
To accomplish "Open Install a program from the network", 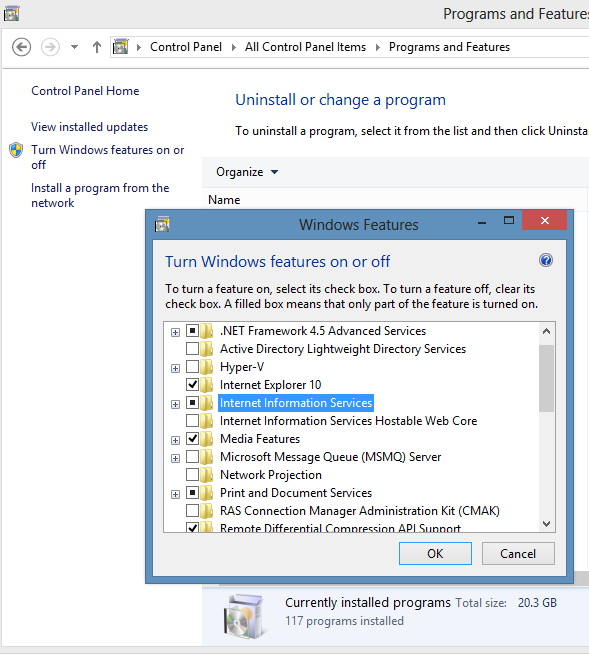I will 100,195.
